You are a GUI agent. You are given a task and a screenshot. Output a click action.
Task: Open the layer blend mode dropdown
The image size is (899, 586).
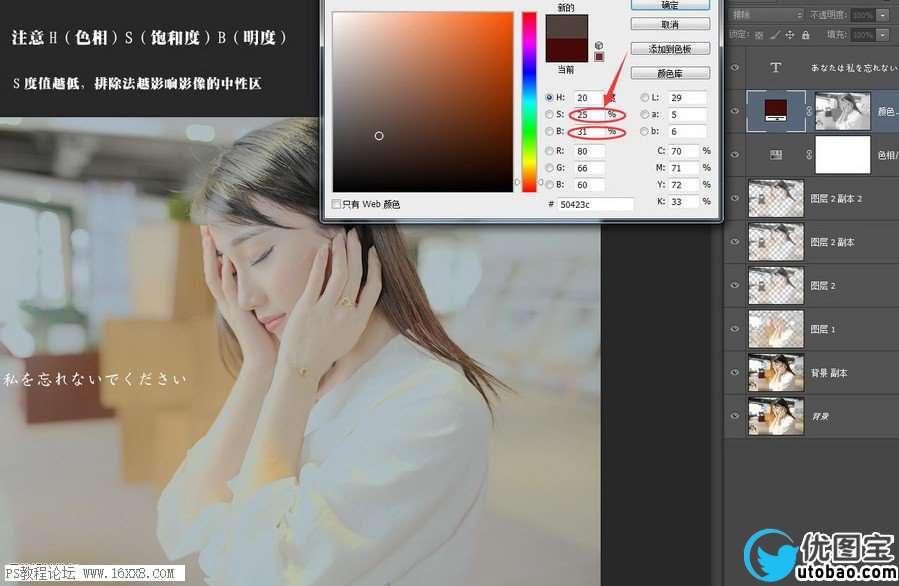(767, 15)
